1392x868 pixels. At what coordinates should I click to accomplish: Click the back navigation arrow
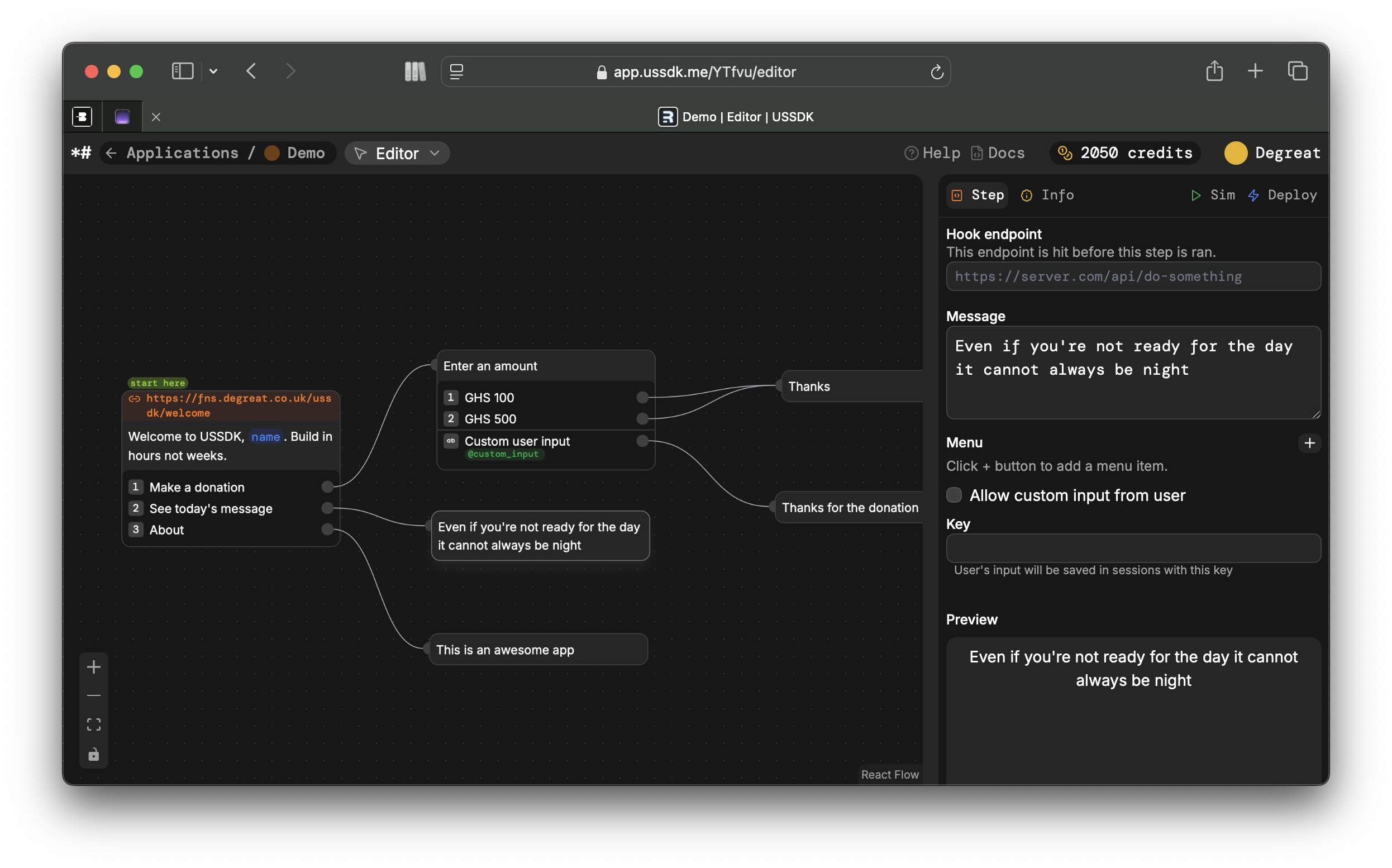pos(252,71)
